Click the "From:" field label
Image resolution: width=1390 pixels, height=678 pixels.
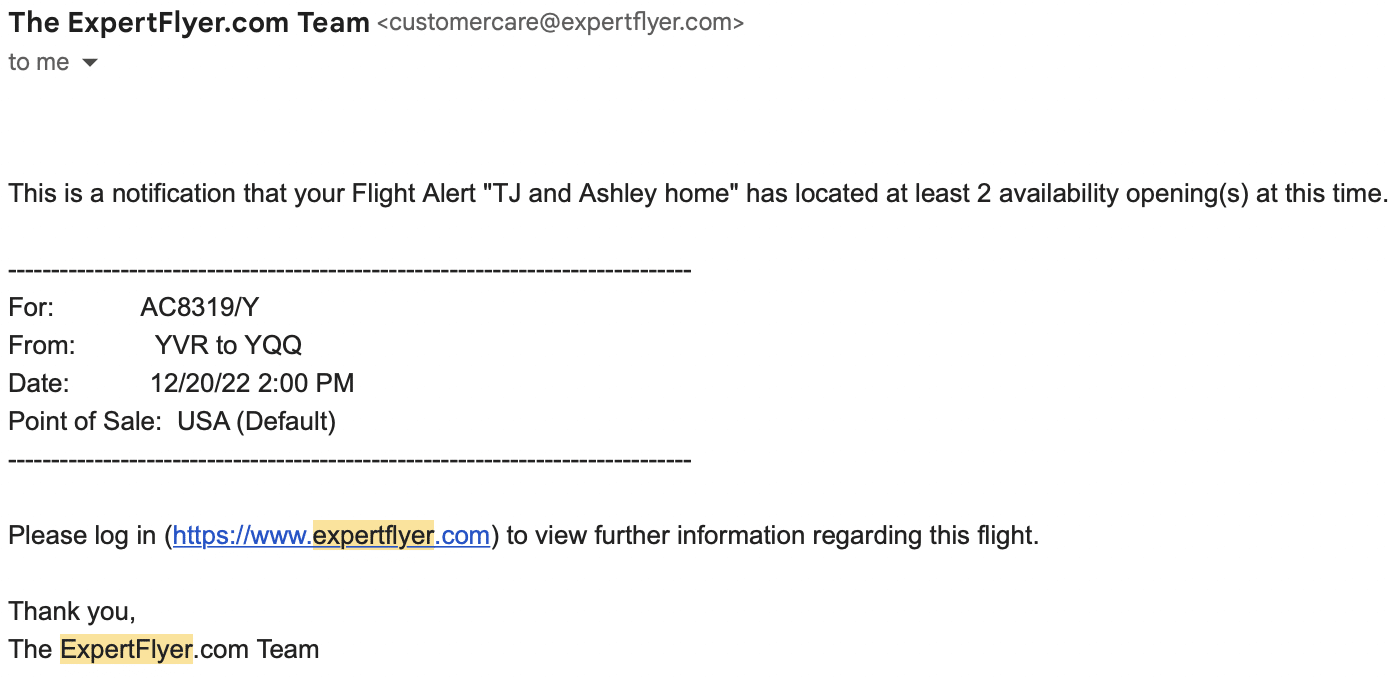pos(42,346)
